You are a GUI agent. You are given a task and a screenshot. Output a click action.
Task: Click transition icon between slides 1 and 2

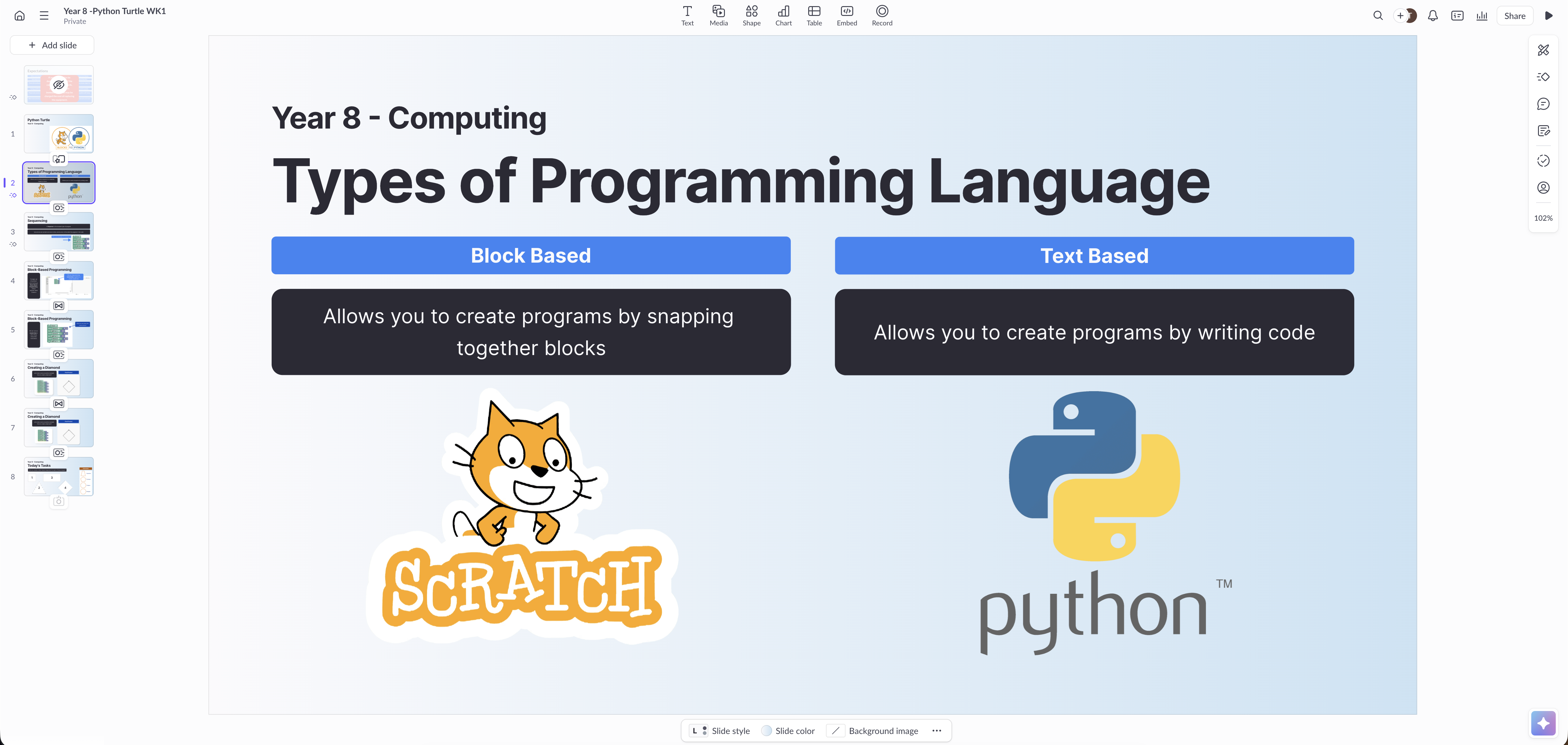tap(58, 159)
